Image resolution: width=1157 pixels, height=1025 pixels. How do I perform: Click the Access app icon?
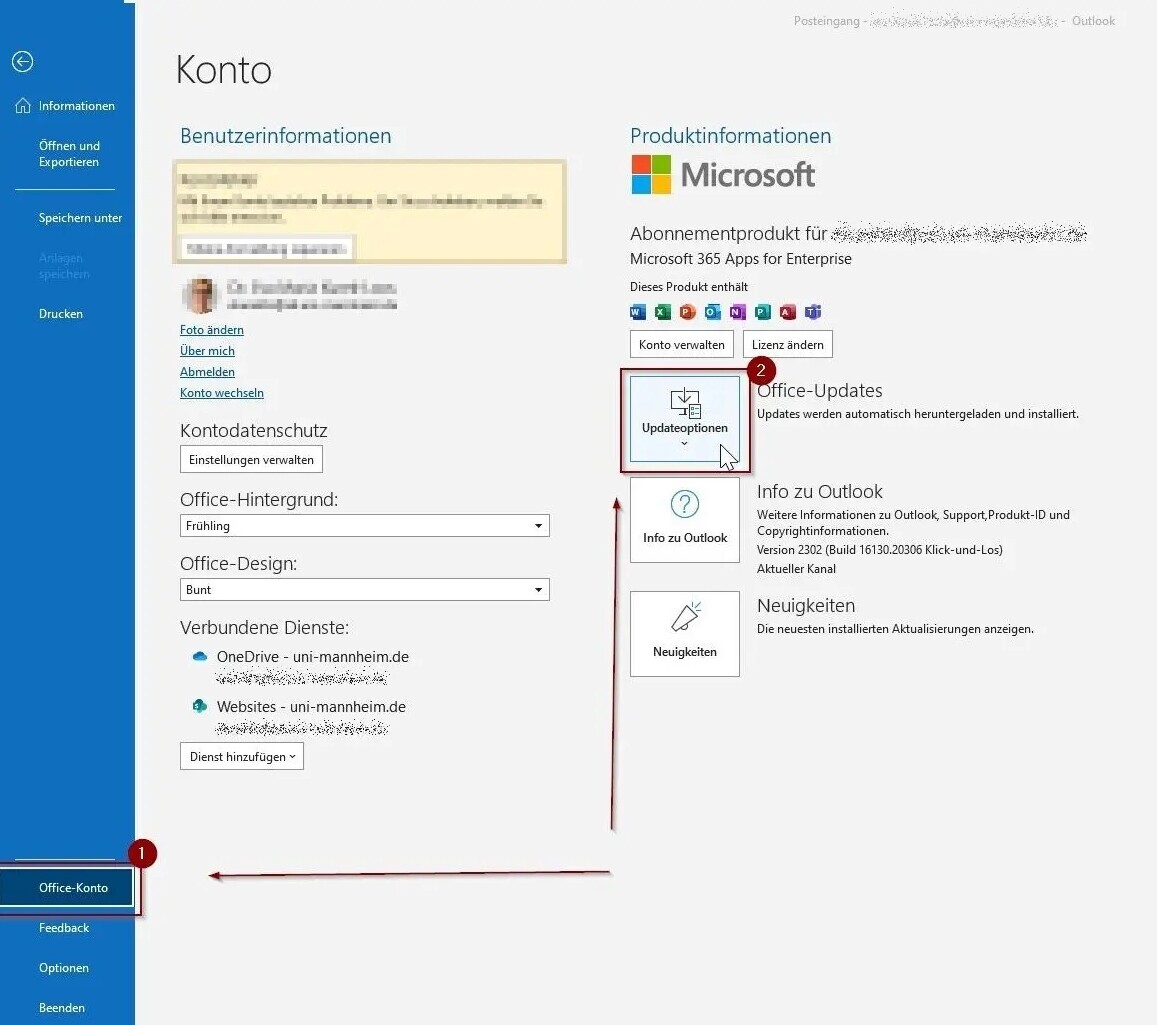click(x=788, y=312)
